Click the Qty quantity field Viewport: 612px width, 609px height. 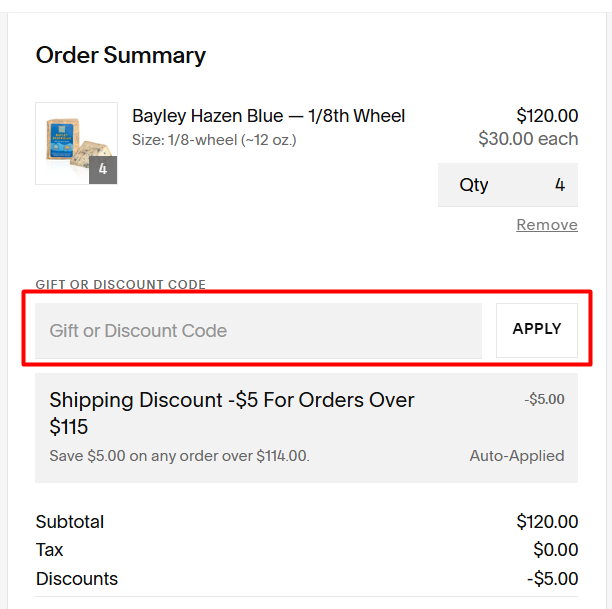(x=507, y=185)
